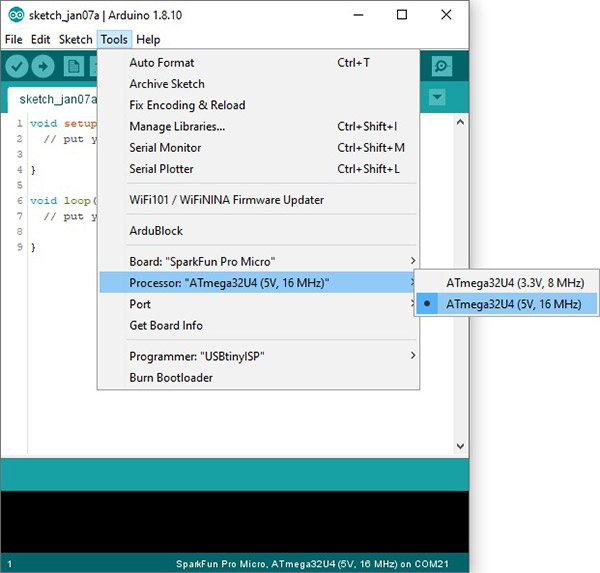Screen dimensions: 600x573
Task: Open the Help menu
Action: tap(148, 40)
